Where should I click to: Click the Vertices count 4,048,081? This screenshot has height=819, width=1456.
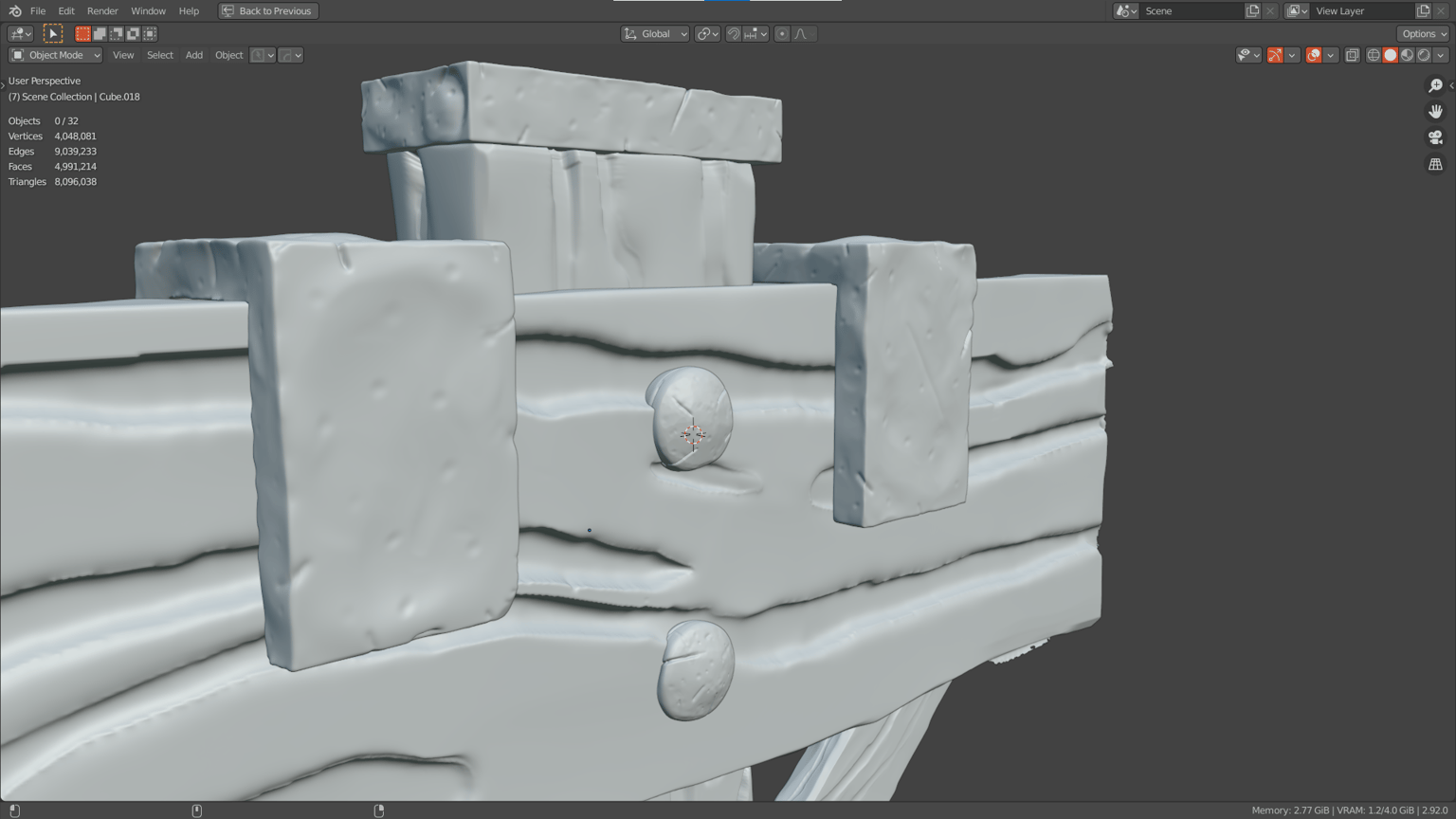tap(75, 136)
